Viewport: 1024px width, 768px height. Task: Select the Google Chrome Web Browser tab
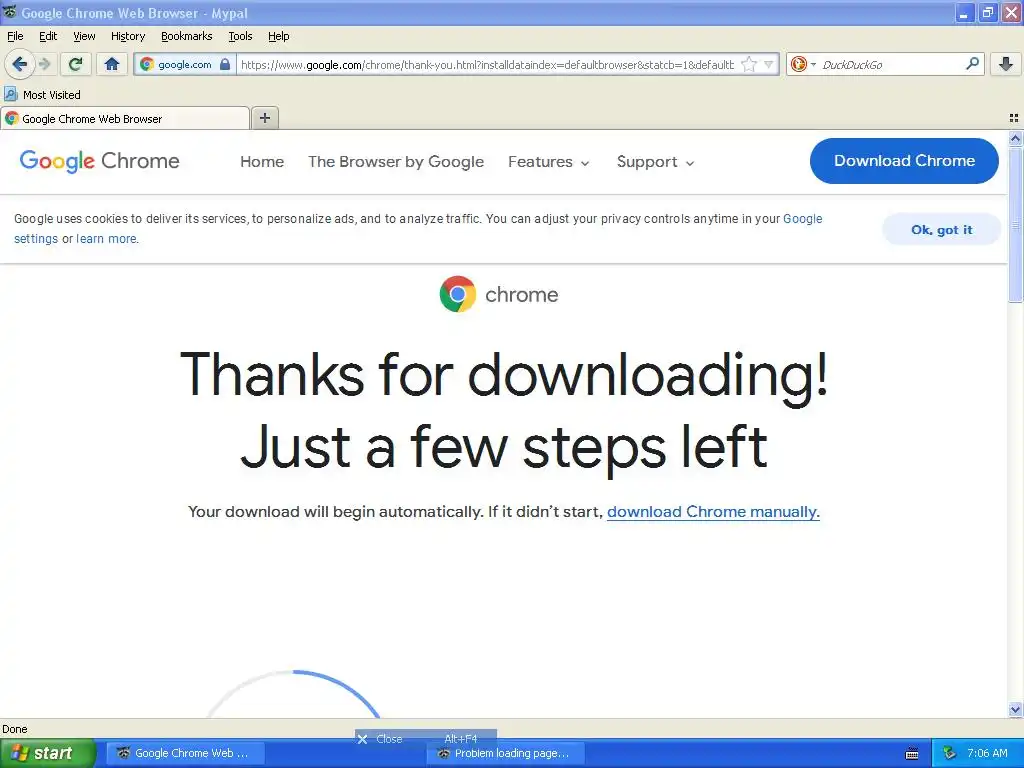point(125,119)
